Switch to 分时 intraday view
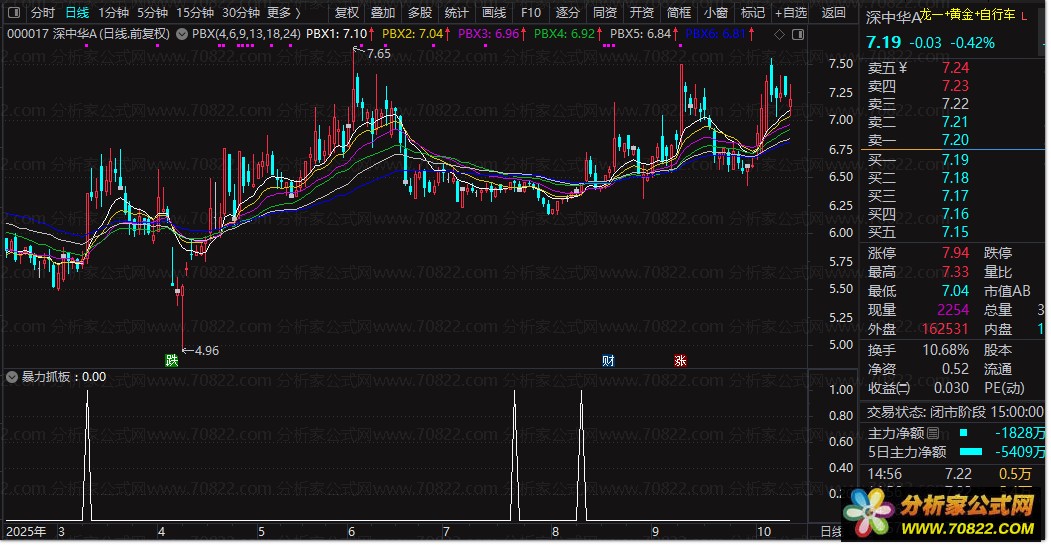 [43, 13]
